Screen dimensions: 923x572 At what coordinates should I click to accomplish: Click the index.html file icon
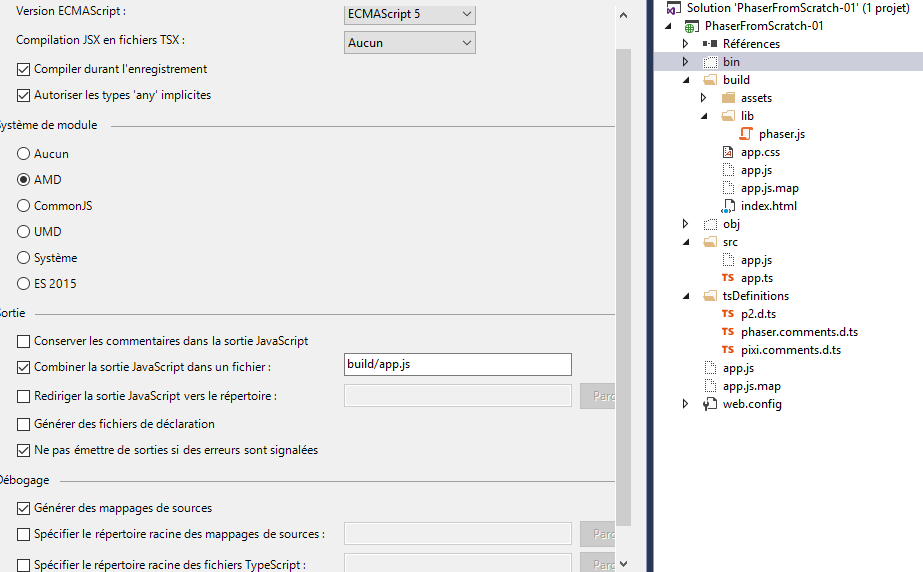pyautogui.click(x=728, y=206)
